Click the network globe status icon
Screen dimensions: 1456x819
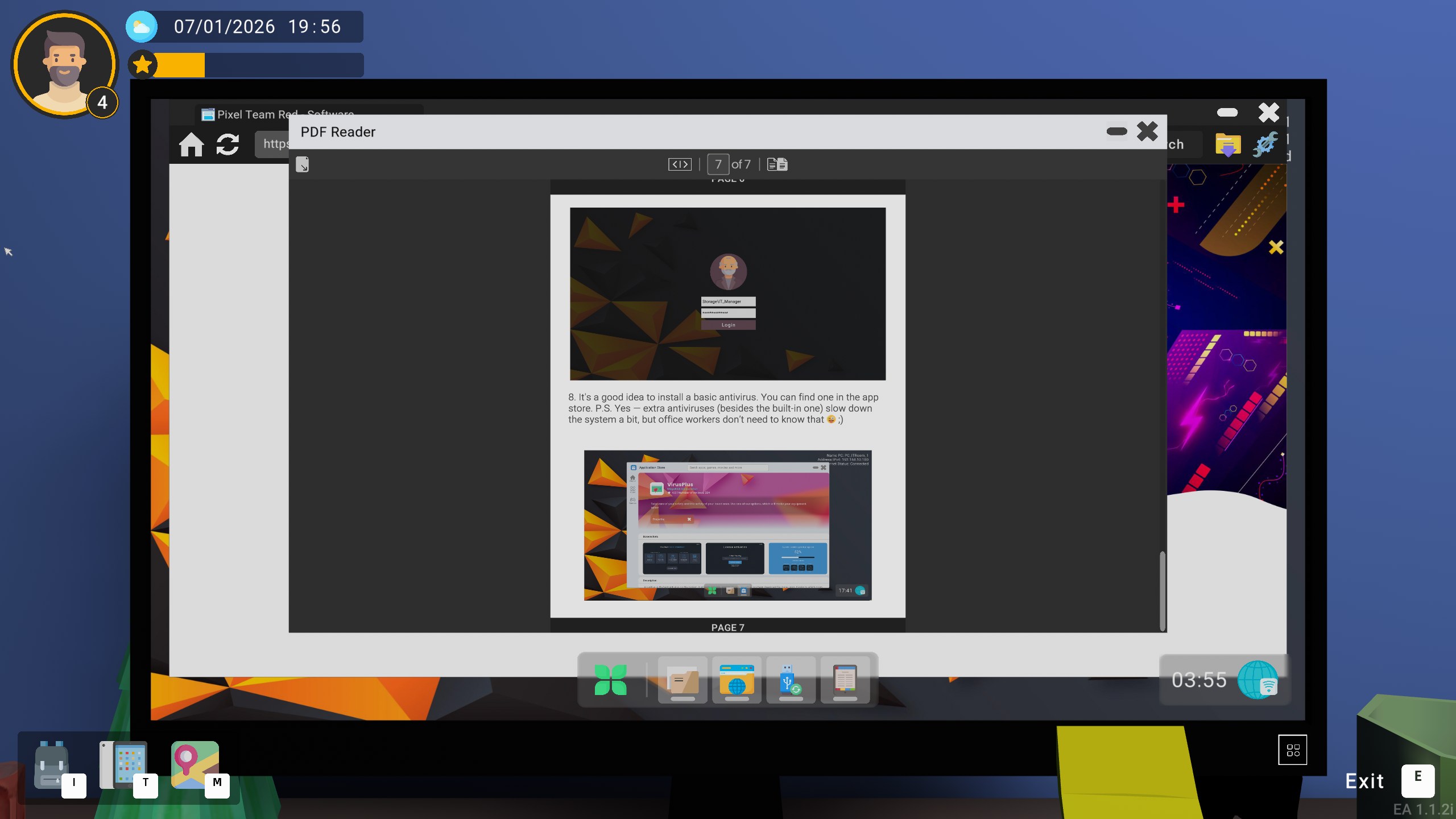[x=1258, y=680]
